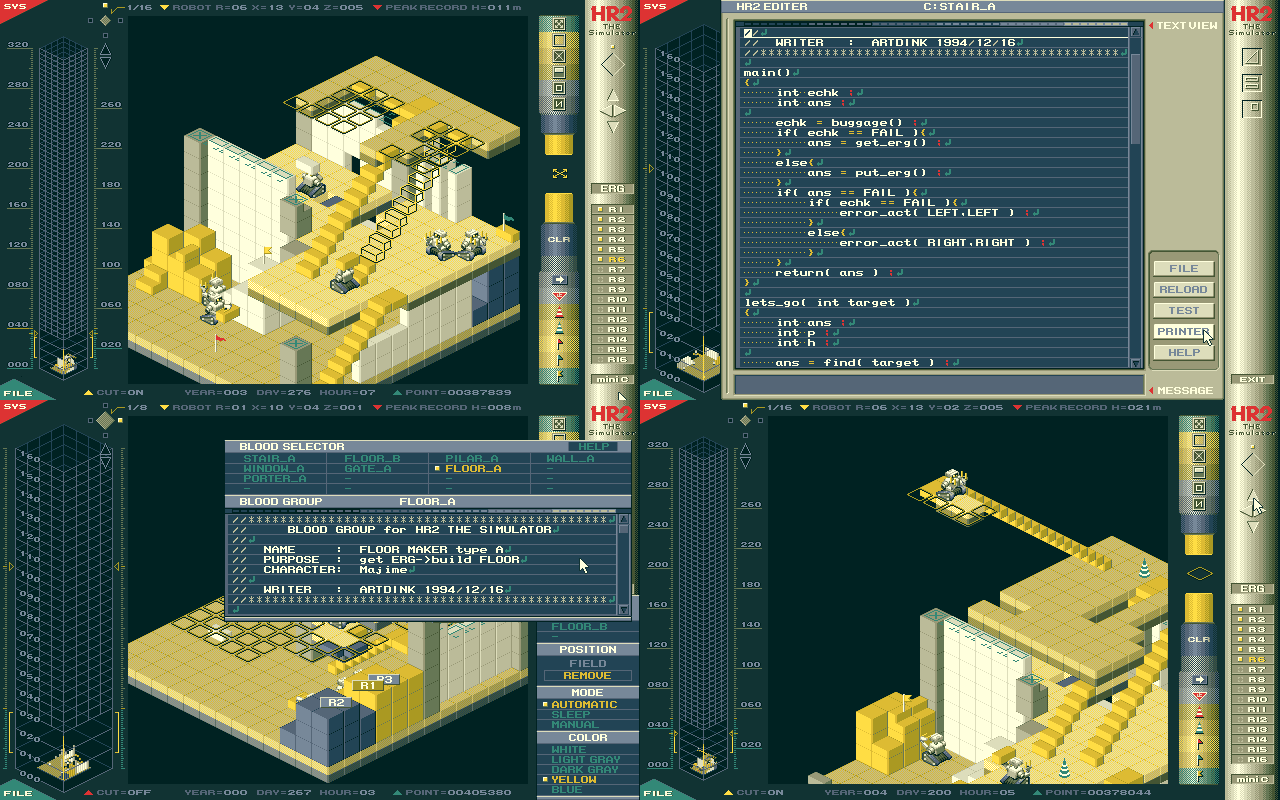This screenshot has width=1280, height=800.
Task: Pick the yellow flag marker in top-left view toolbar
Action: (559, 376)
